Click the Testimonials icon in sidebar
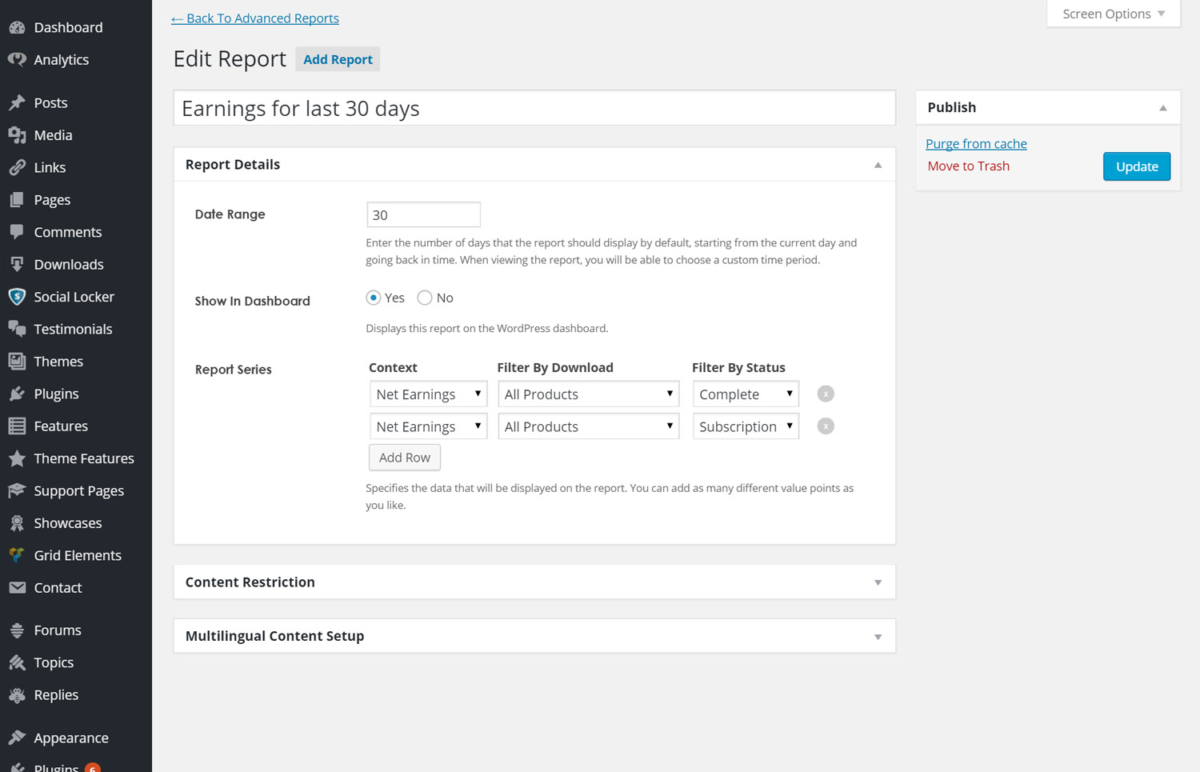 17,329
